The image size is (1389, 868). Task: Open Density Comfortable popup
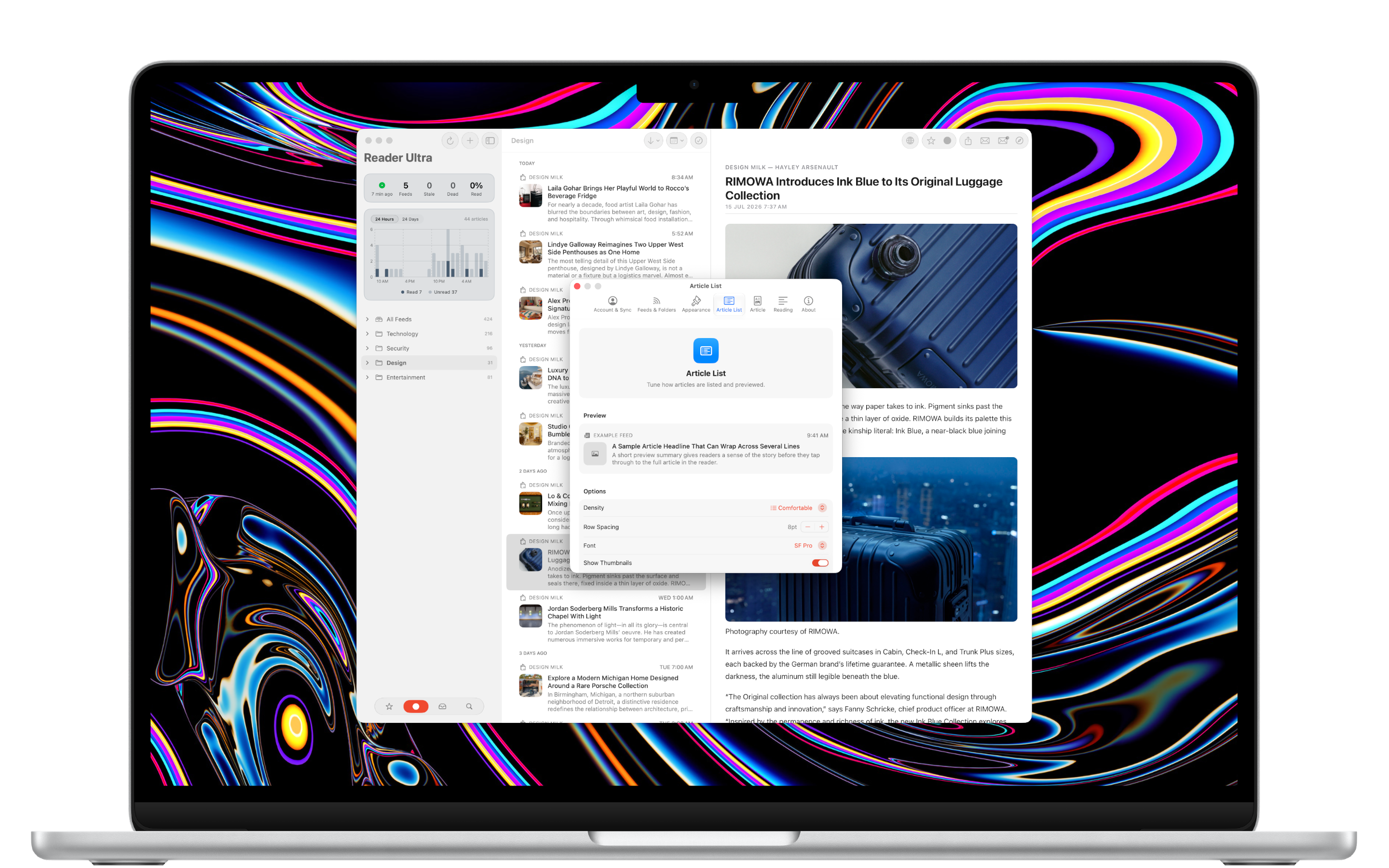[x=798, y=507]
